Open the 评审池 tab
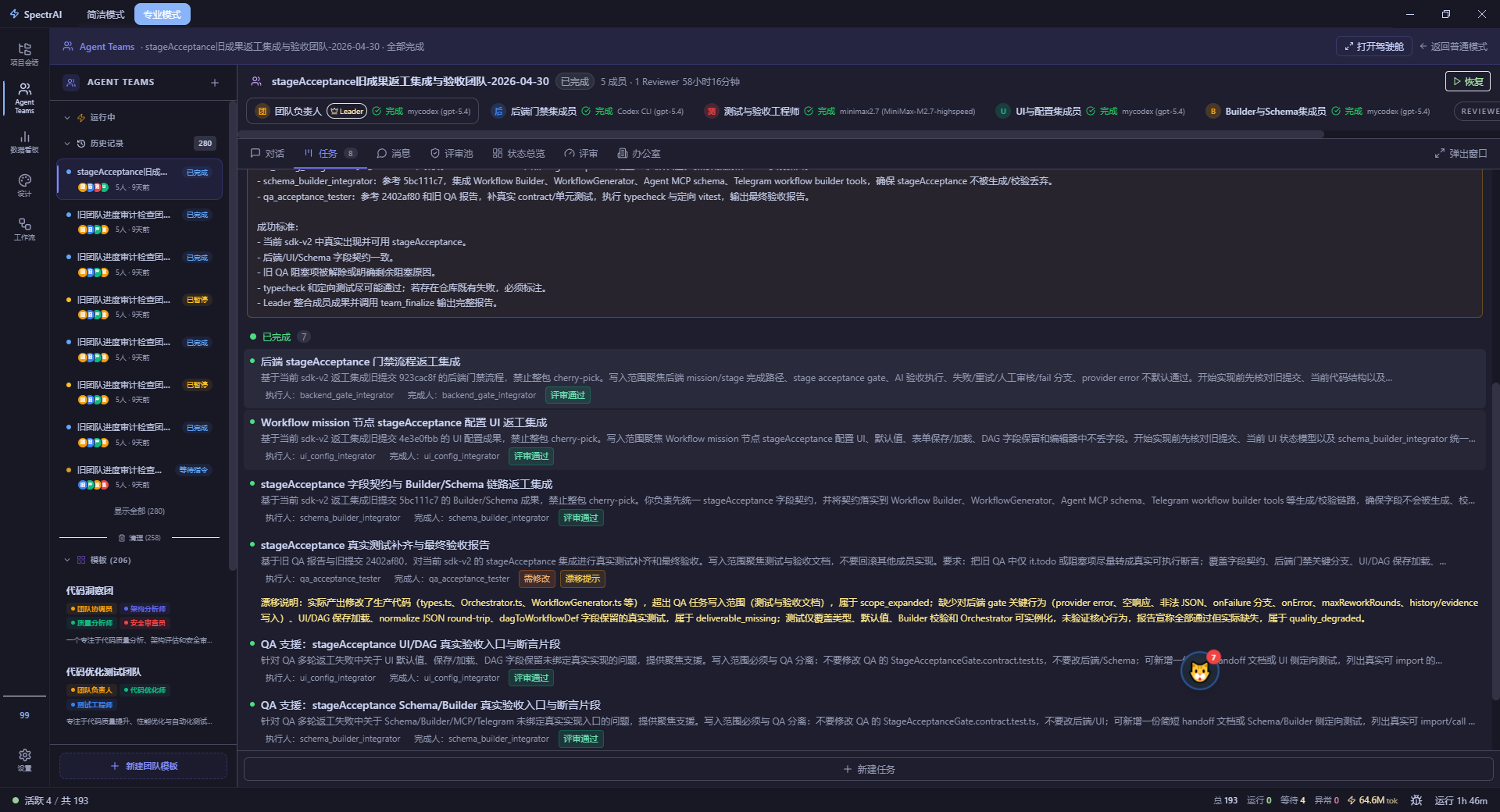 click(452, 154)
